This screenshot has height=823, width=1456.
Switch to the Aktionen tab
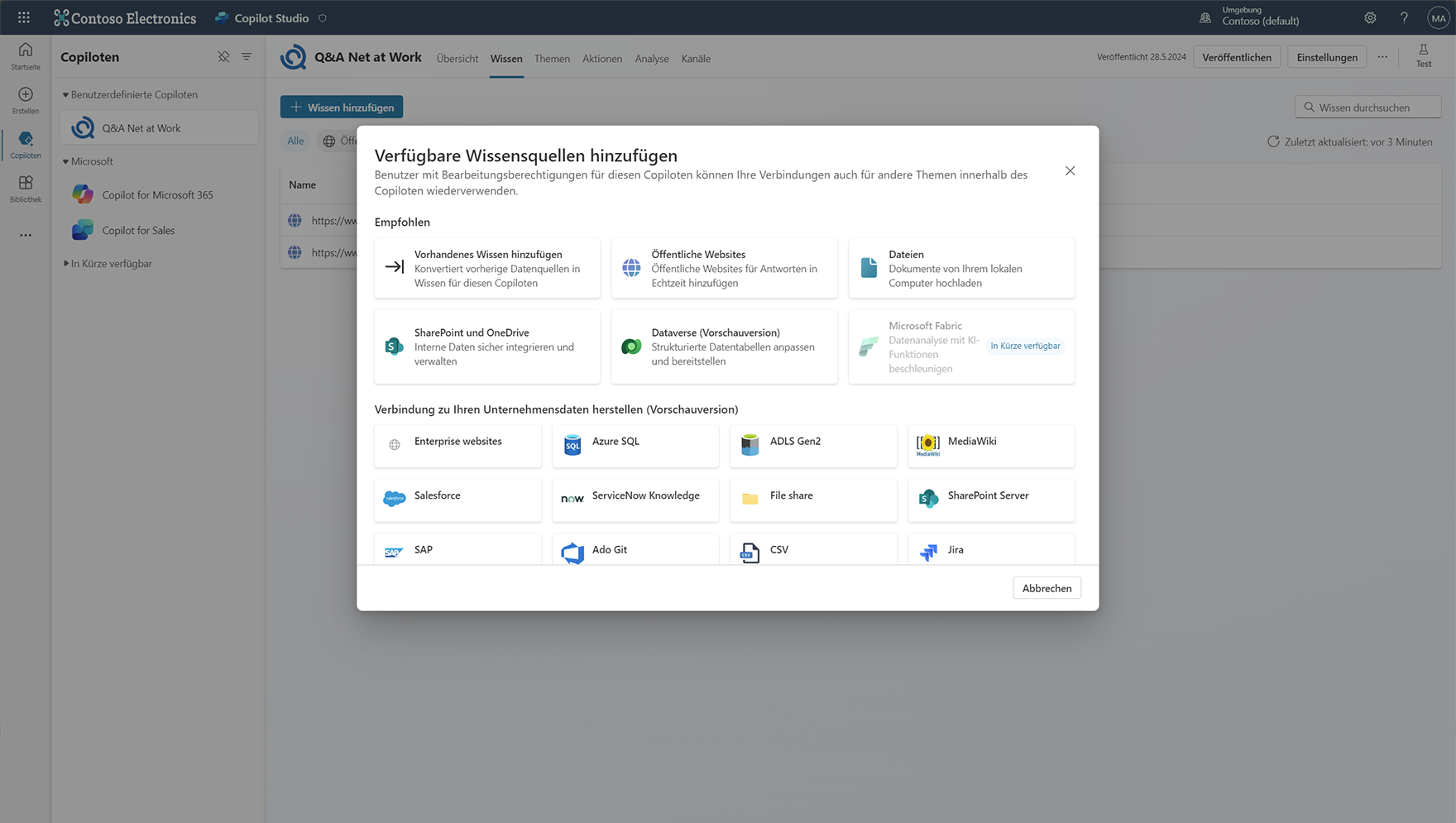pyautogui.click(x=602, y=59)
